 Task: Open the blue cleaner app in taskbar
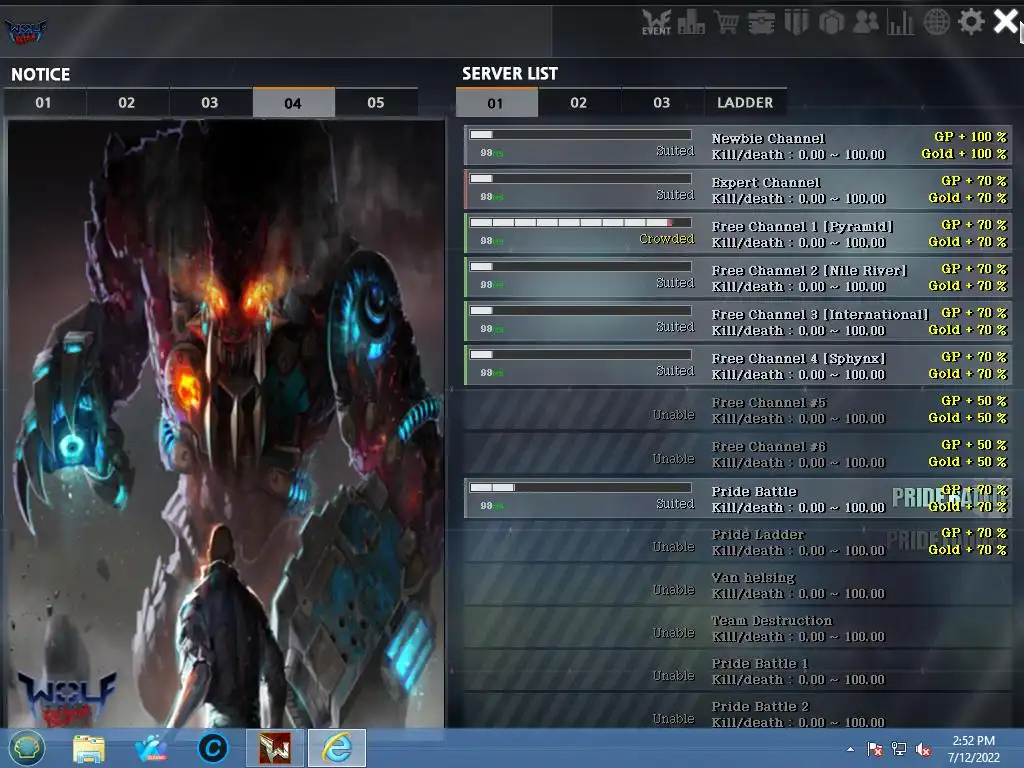coord(151,748)
